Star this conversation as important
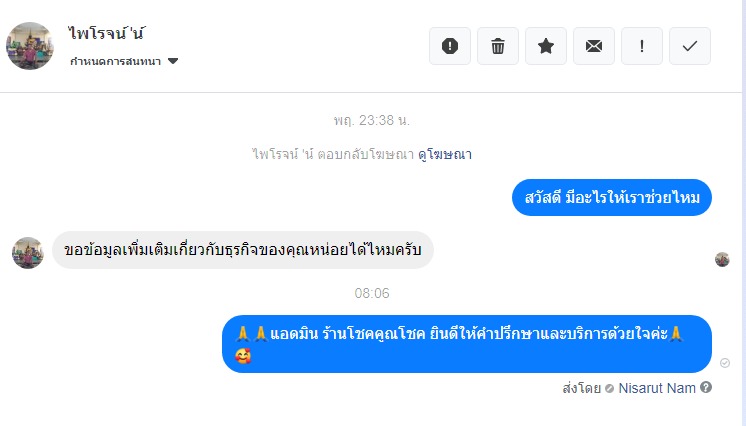Screen dimensions: 746x426 (x=546, y=46)
